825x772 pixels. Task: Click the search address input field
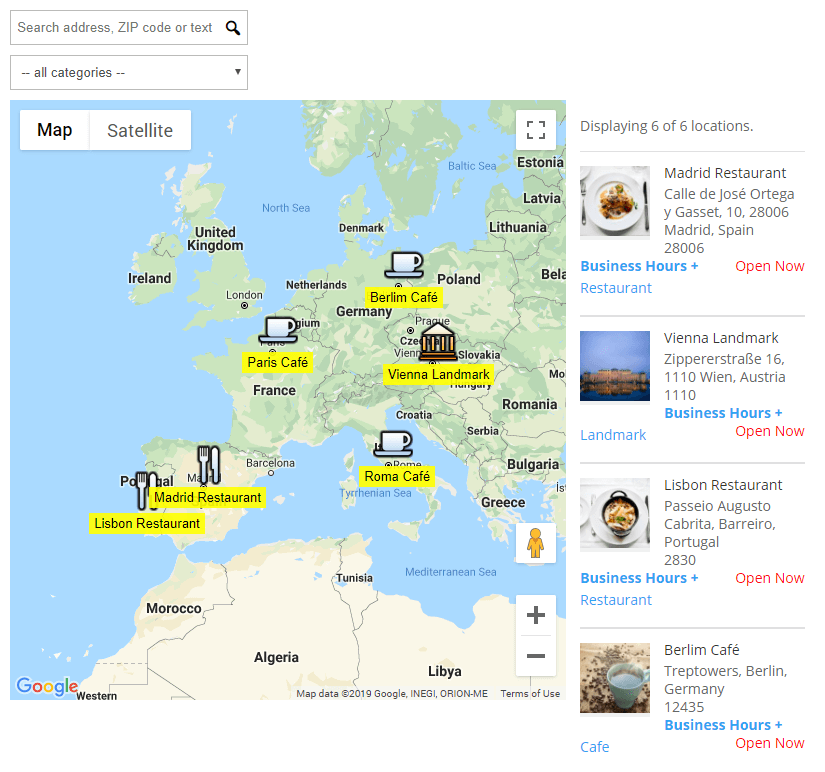pos(115,28)
